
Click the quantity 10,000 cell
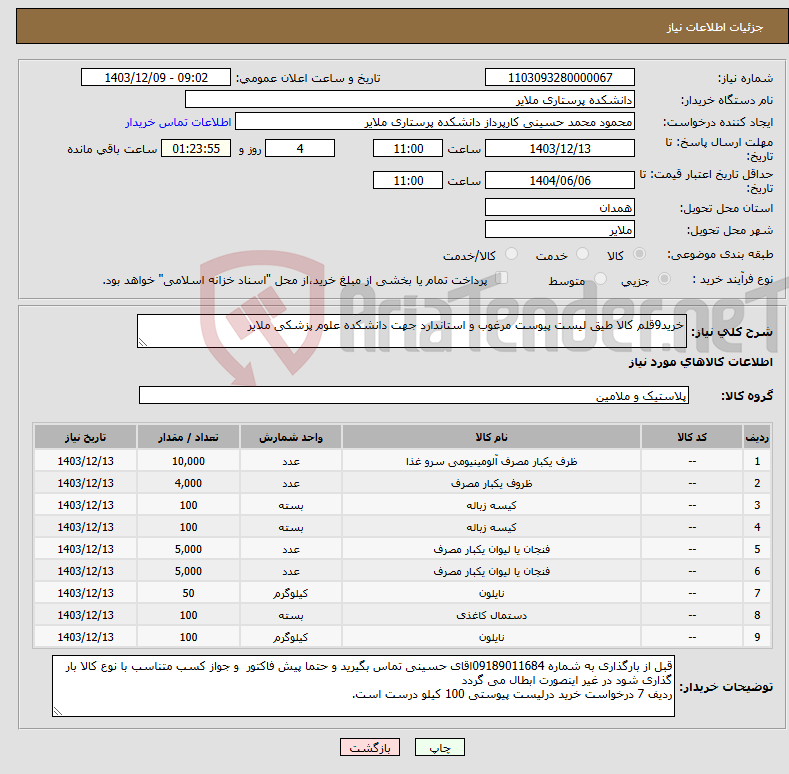point(188,461)
